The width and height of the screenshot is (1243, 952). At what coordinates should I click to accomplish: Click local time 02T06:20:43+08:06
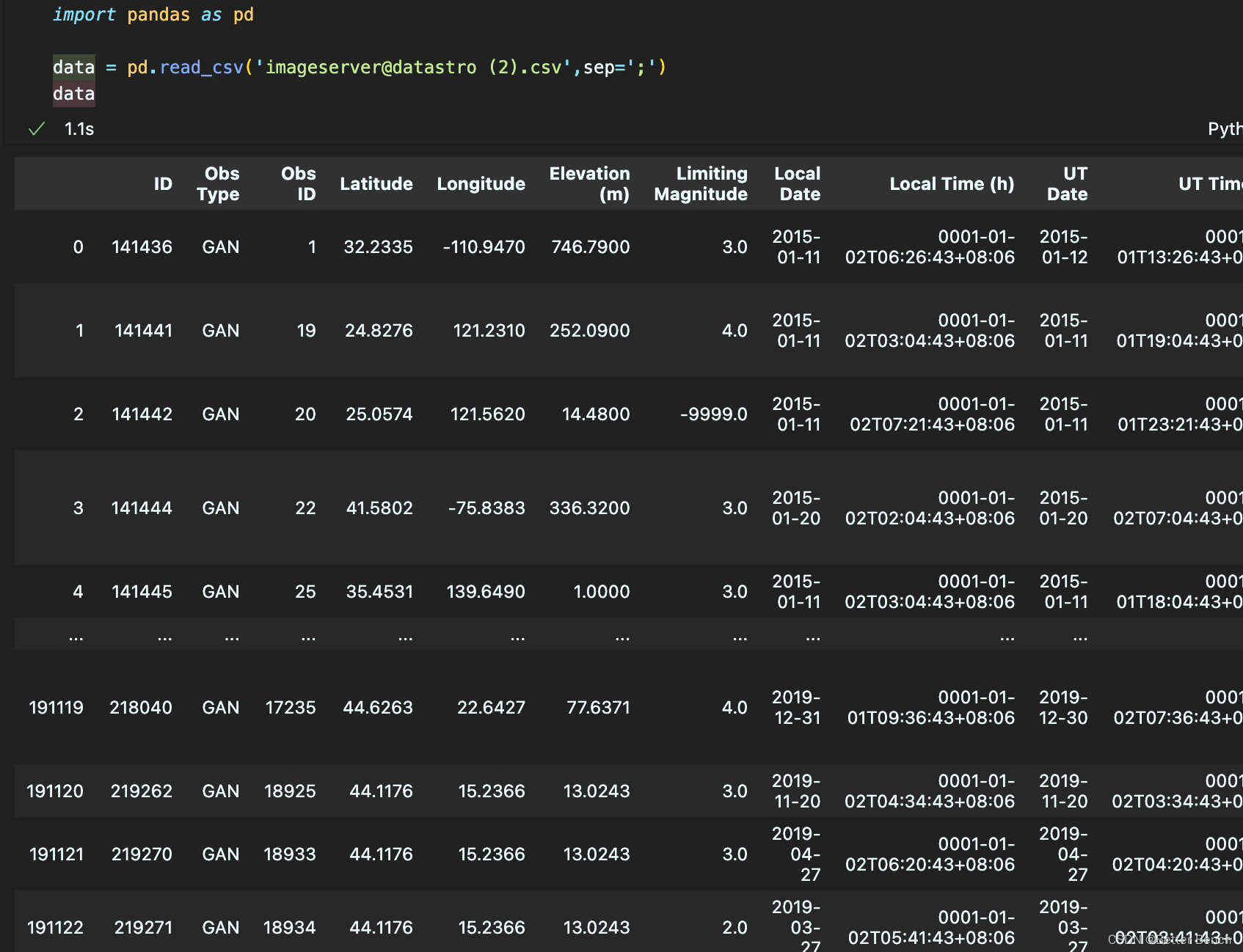[930, 865]
